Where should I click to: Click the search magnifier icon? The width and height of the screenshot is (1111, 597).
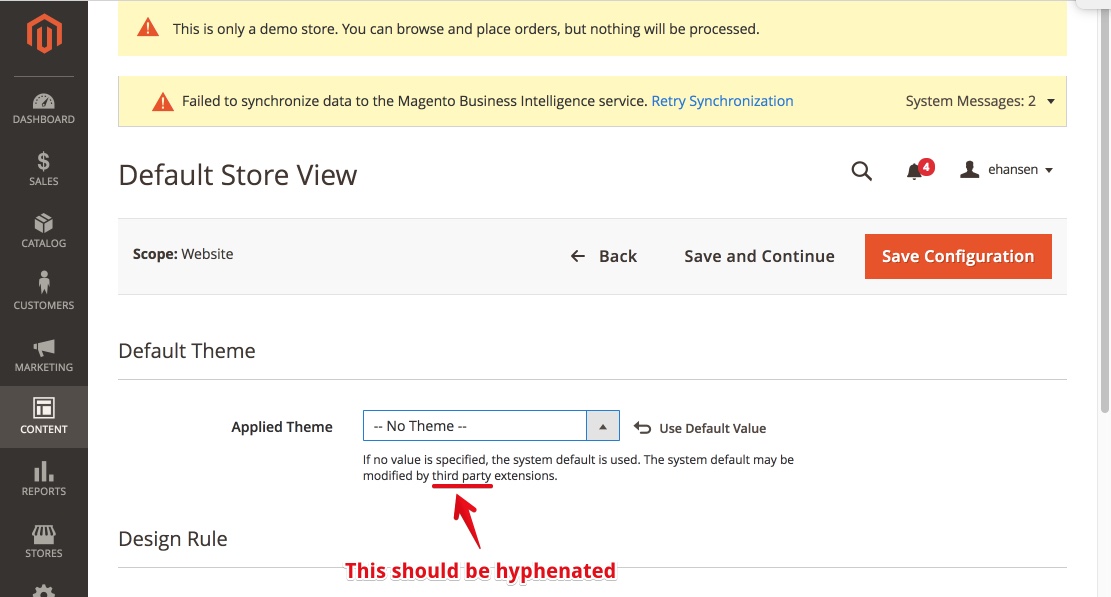[x=861, y=171]
